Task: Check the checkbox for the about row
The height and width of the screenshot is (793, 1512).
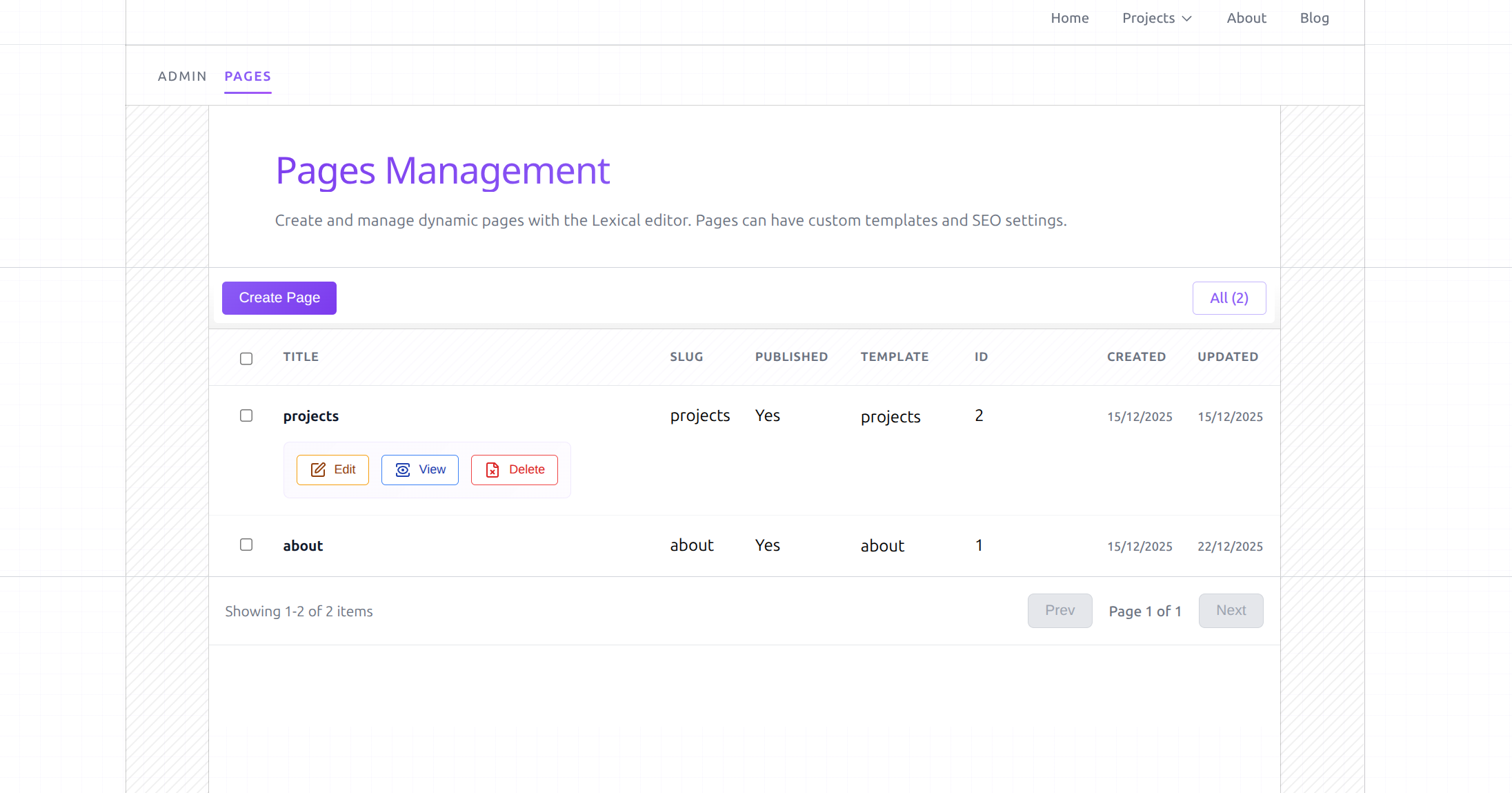Action: pyautogui.click(x=246, y=545)
